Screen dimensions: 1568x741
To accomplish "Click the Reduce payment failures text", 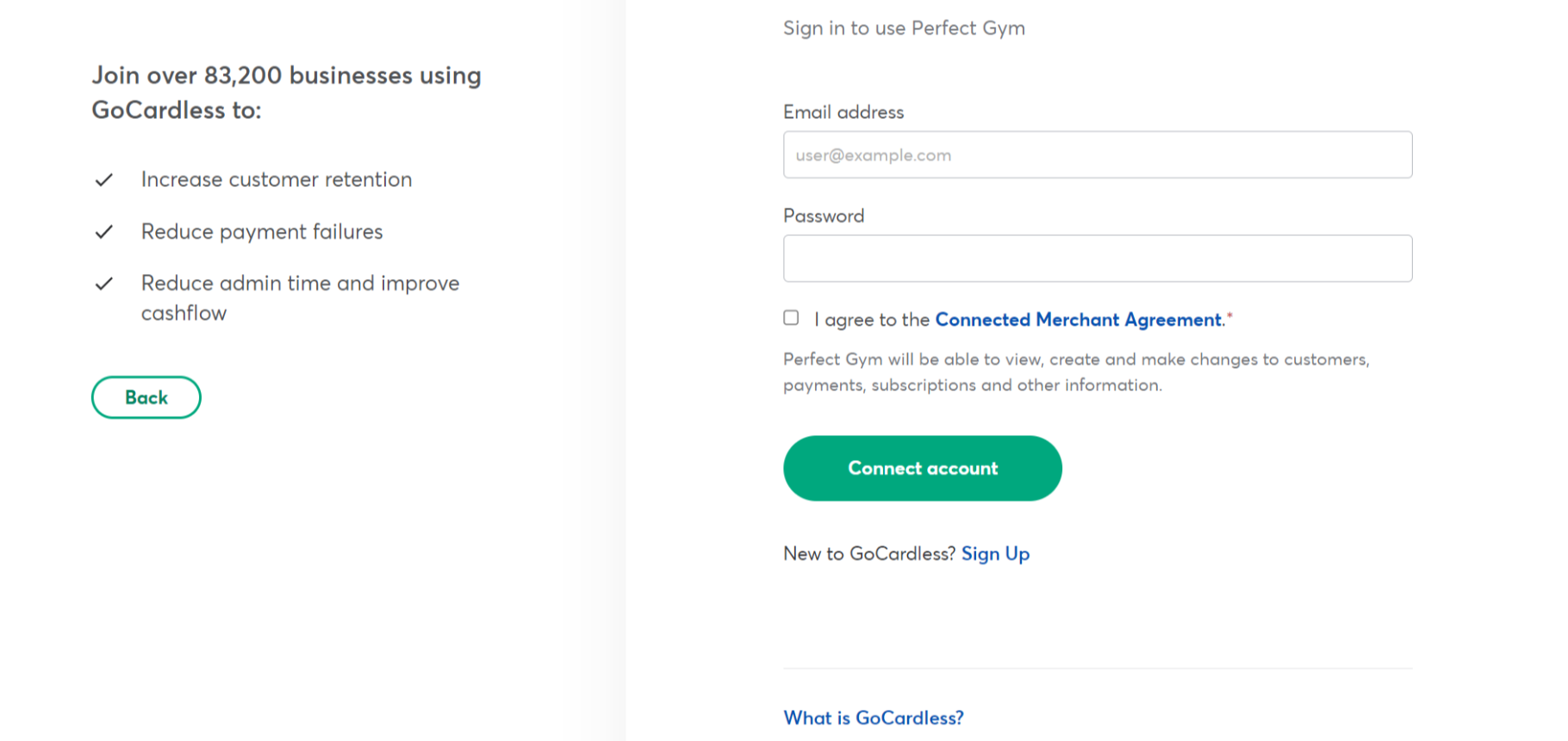I will (x=262, y=232).
